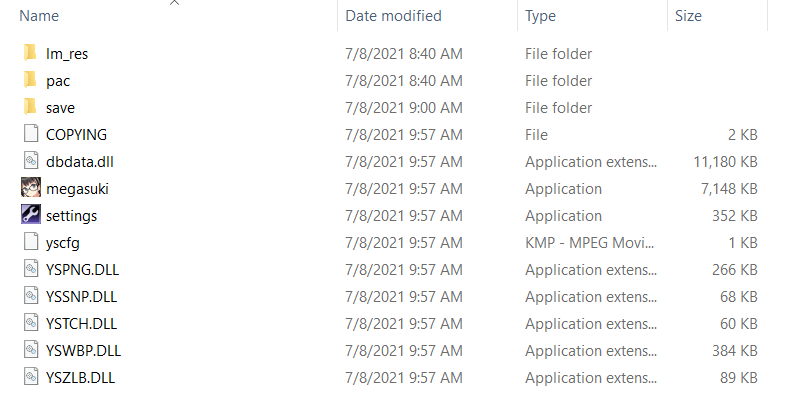Image resolution: width=790 pixels, height=416 pixels.
Task: Click the KMP - MPEG Movie type cell
Action: point(591,242)
